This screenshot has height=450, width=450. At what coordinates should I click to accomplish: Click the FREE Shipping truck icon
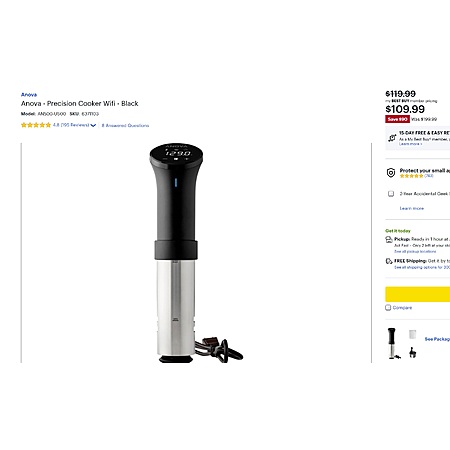(389, 261)
